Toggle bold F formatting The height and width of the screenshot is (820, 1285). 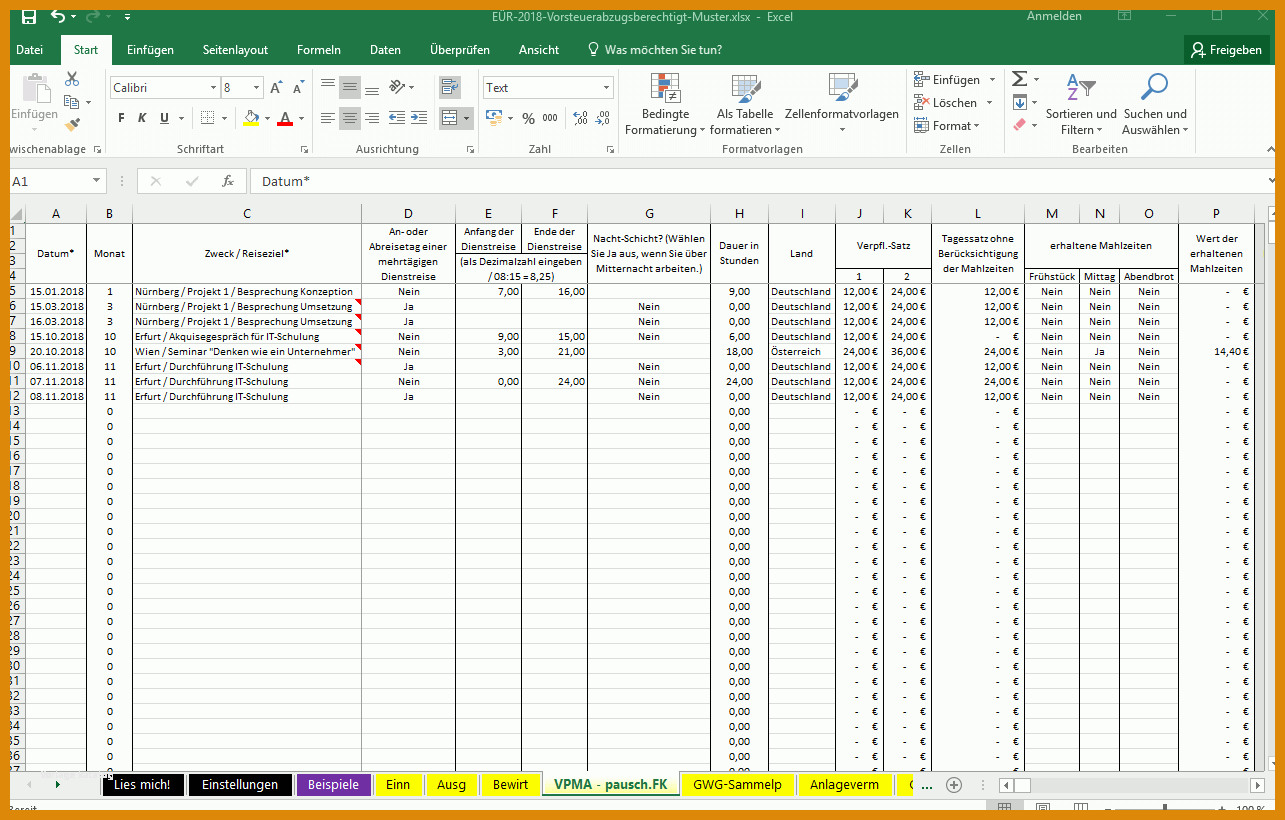(x=121, y=118)
